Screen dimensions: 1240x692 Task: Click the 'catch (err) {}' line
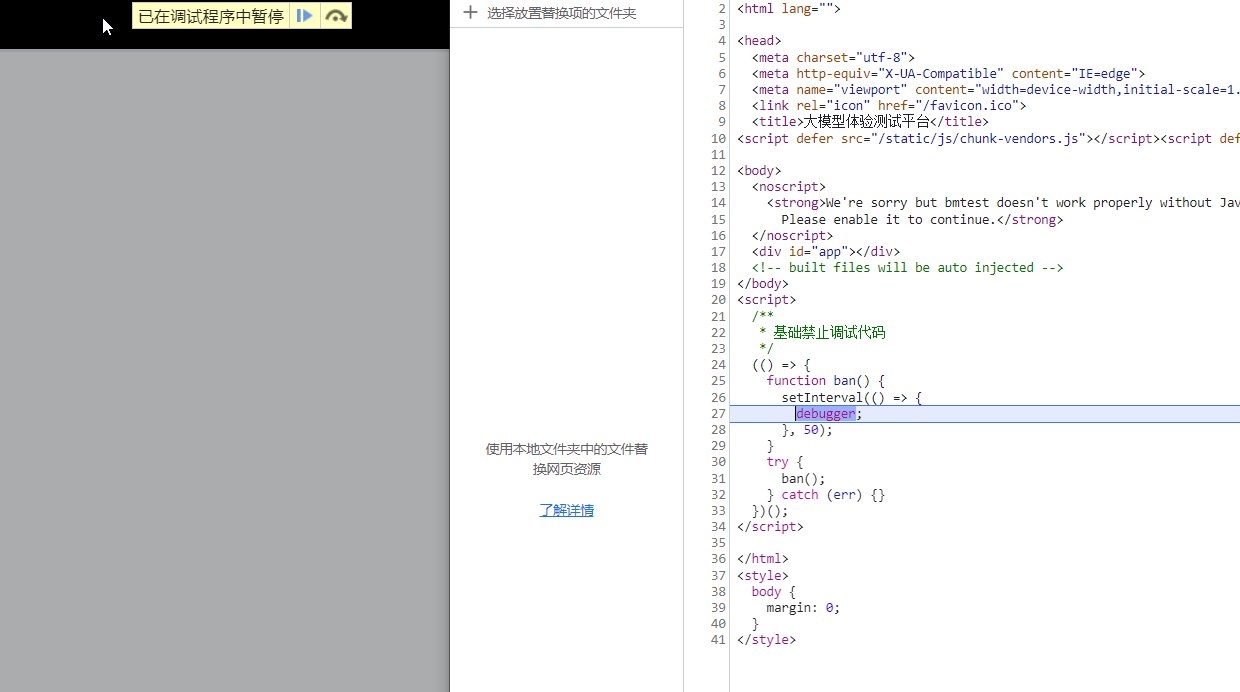pyautogui.click(x=826, y=494)
